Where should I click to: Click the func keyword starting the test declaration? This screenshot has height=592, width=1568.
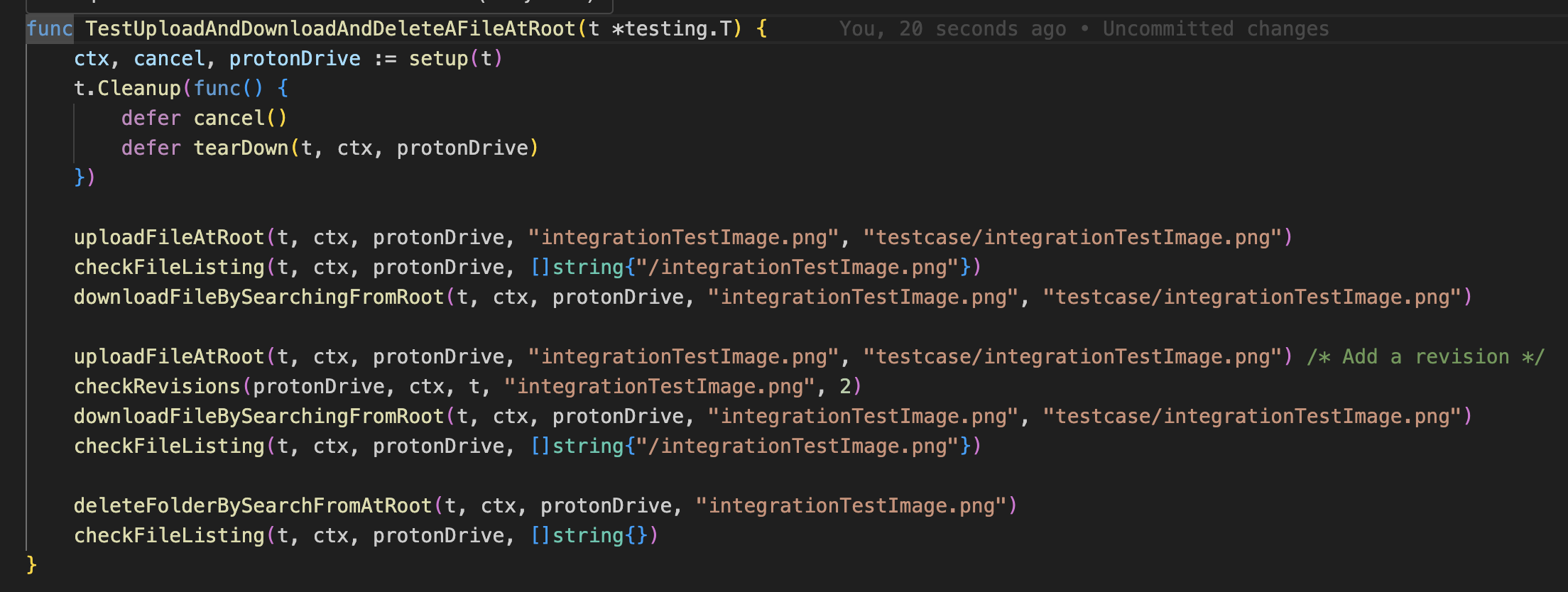pyautogui.click(x=49, y=29)
